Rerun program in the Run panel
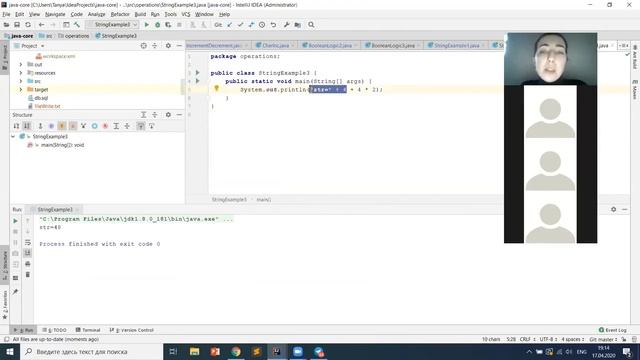 (16, 221)
